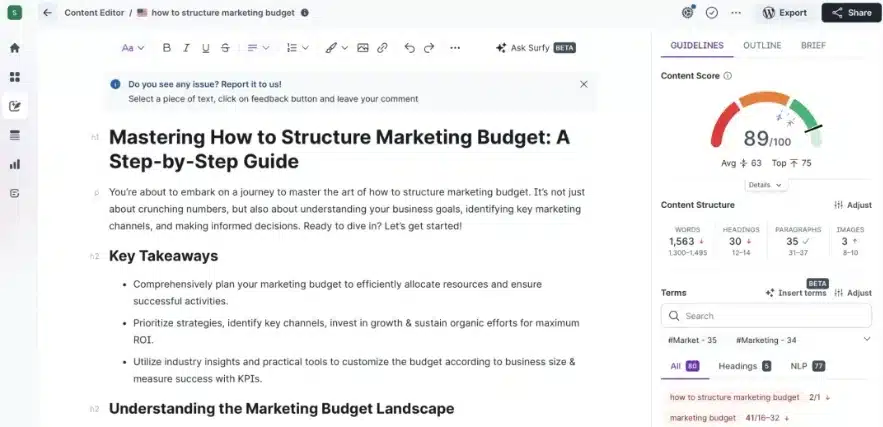The image size is (883, 427).
Task: Toggle bold formatting in the toolbar
Action: coord(167,48)
